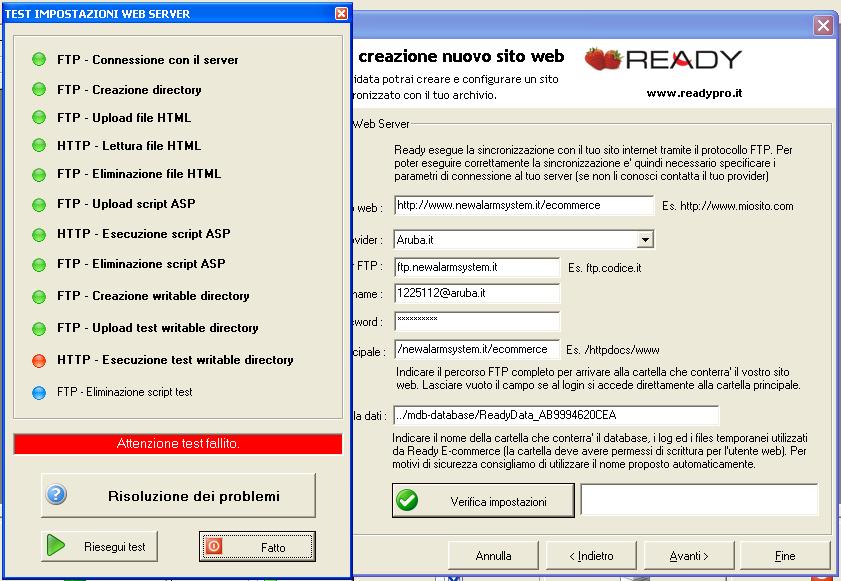
Task: Click green status icon beside FTP Eliminazione script ASP
Action: (x=39, y=265)
